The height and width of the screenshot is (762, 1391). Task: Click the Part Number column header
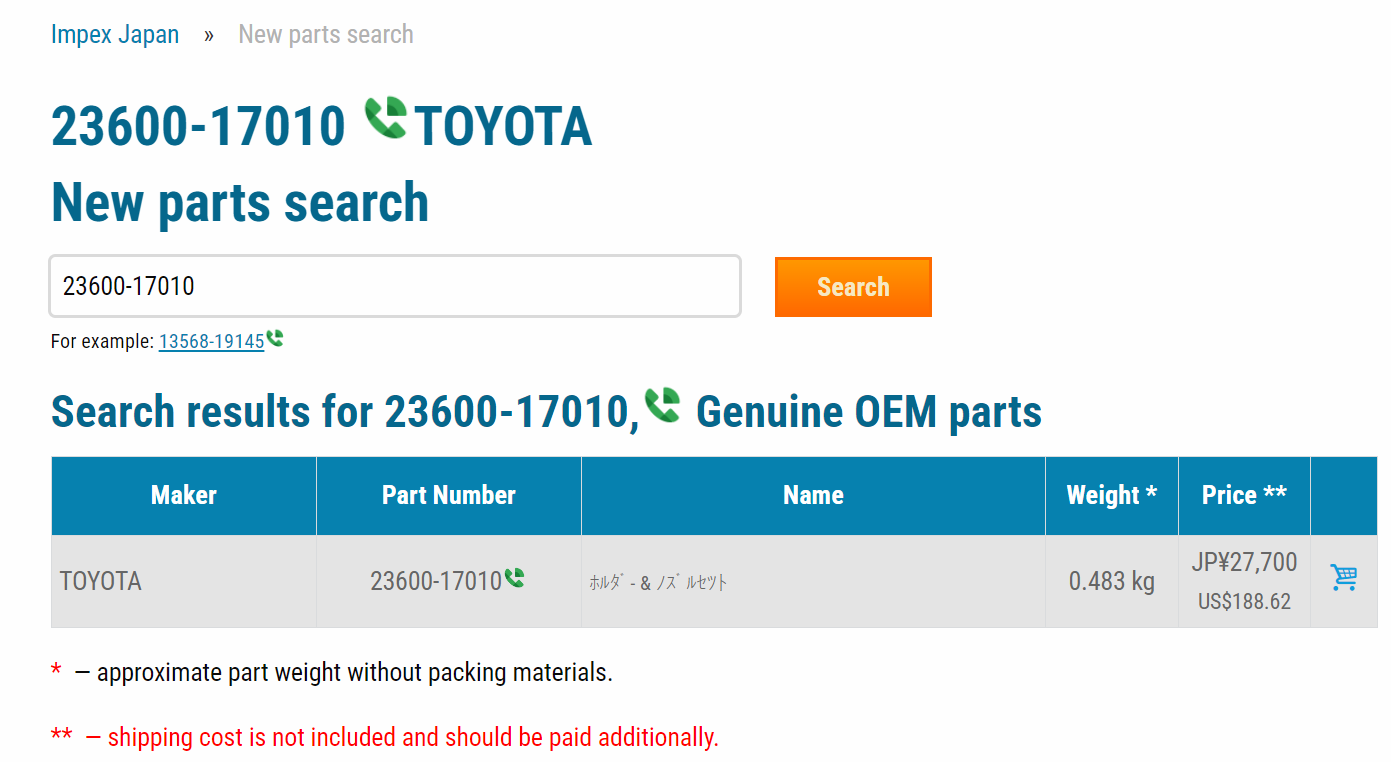pyautogui.click(x=449, y=495)
